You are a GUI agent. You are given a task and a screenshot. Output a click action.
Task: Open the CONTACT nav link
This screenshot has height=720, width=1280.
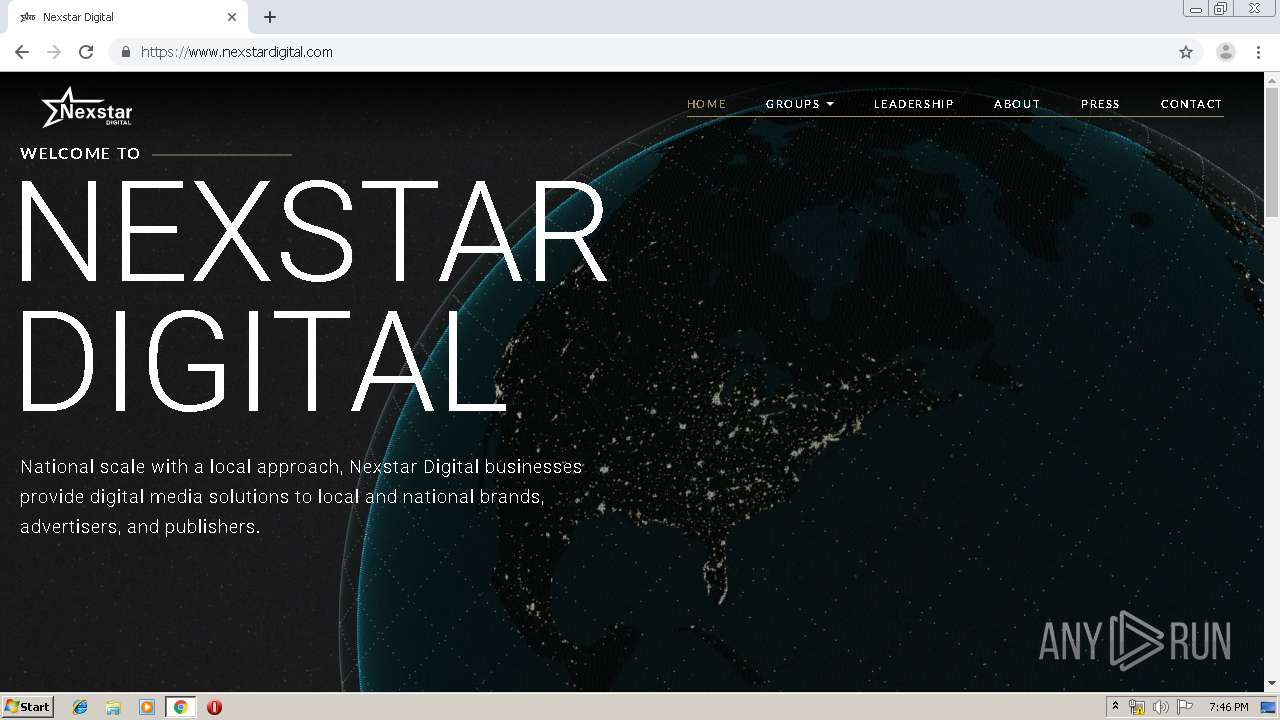[x=1191, y=104]
